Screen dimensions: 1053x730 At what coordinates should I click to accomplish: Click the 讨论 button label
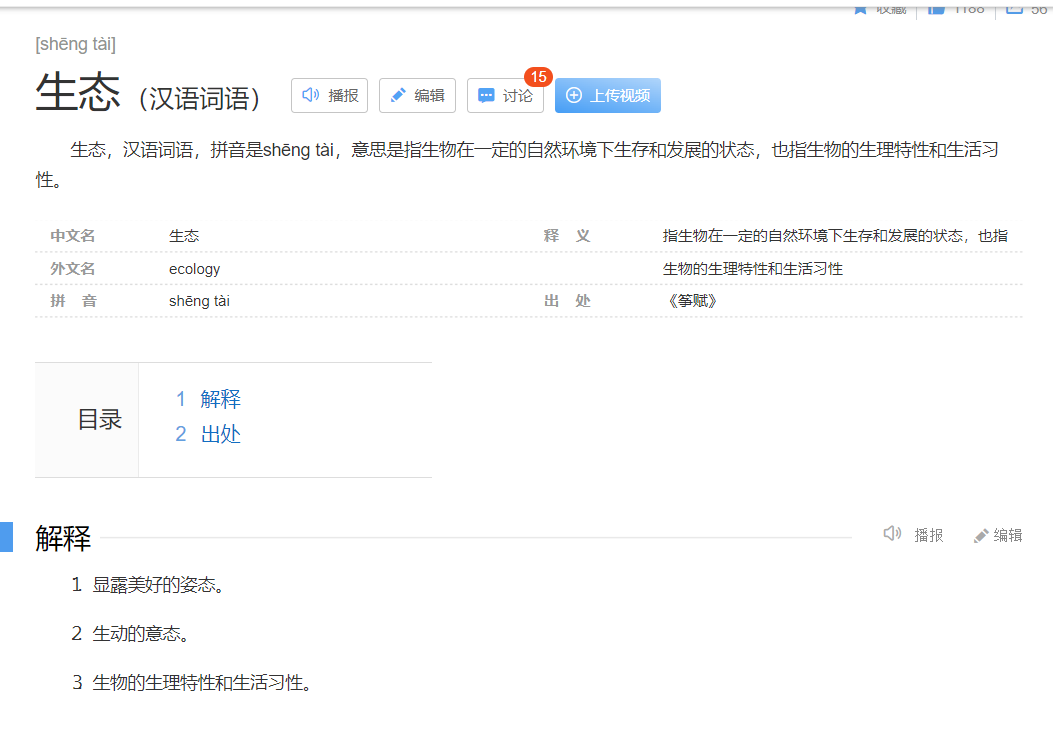point(518,95)
